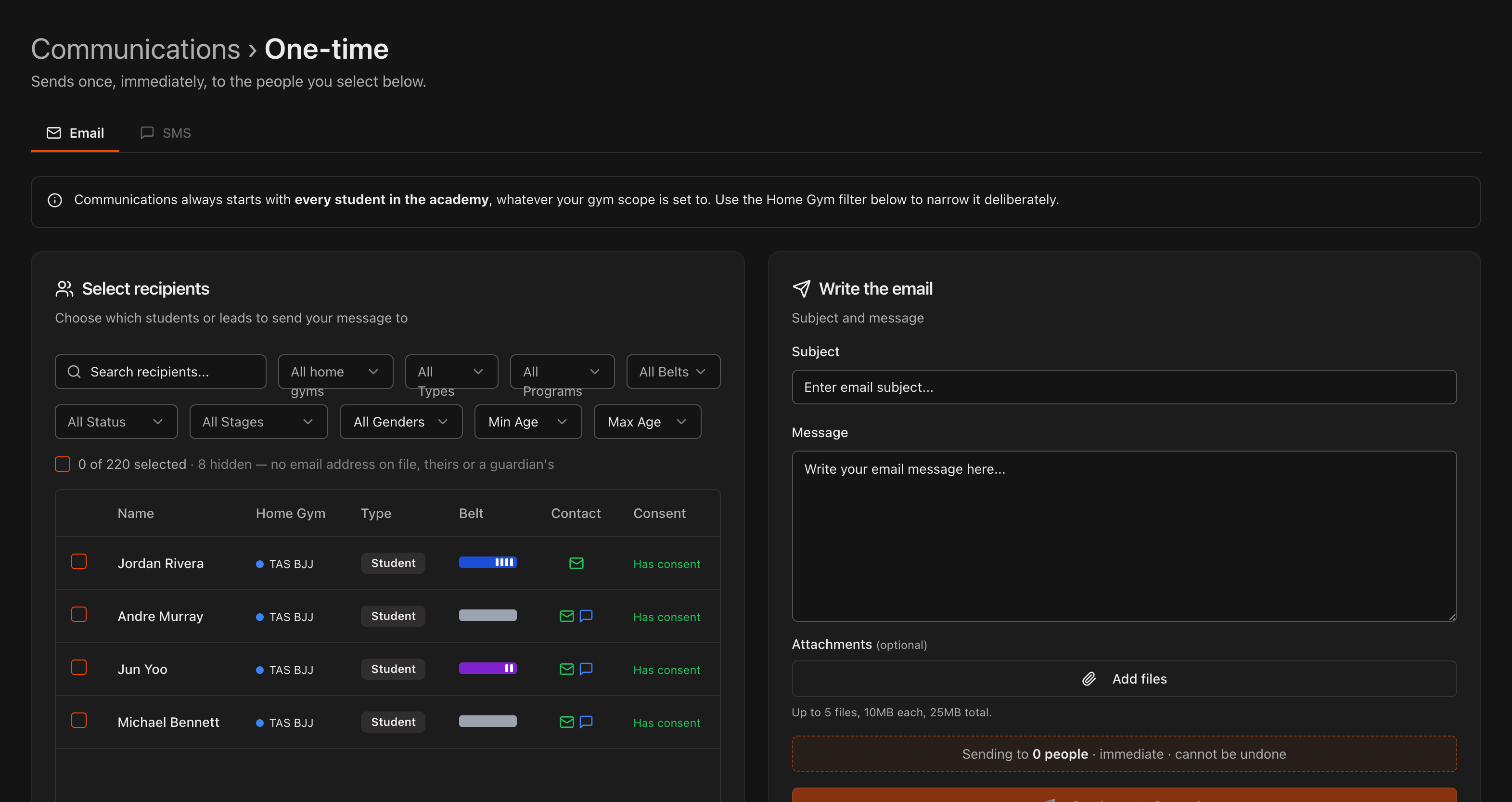1512x802 pixels.
Task: Expand the All Belts filter
Action: coord(673,372)
